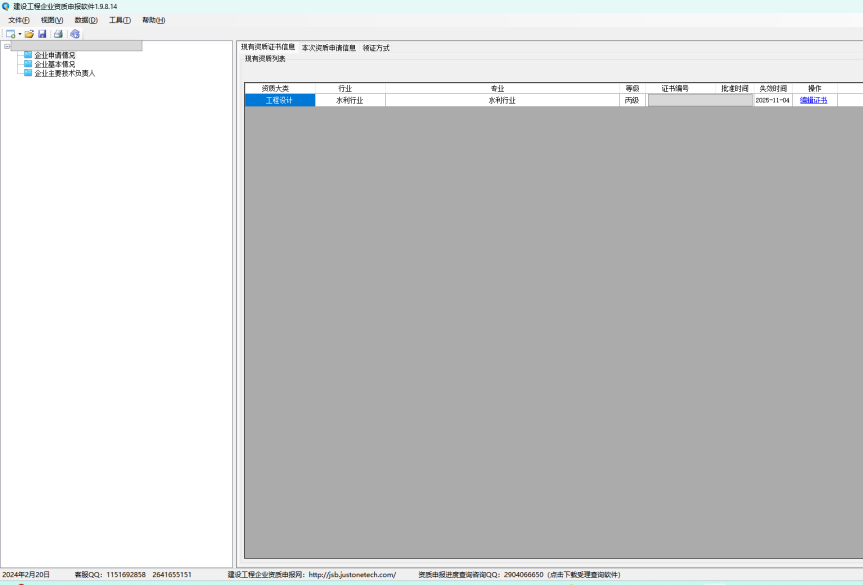
Task: Open the dropdown arrow beside New icon
Action: tap(20, 34)
